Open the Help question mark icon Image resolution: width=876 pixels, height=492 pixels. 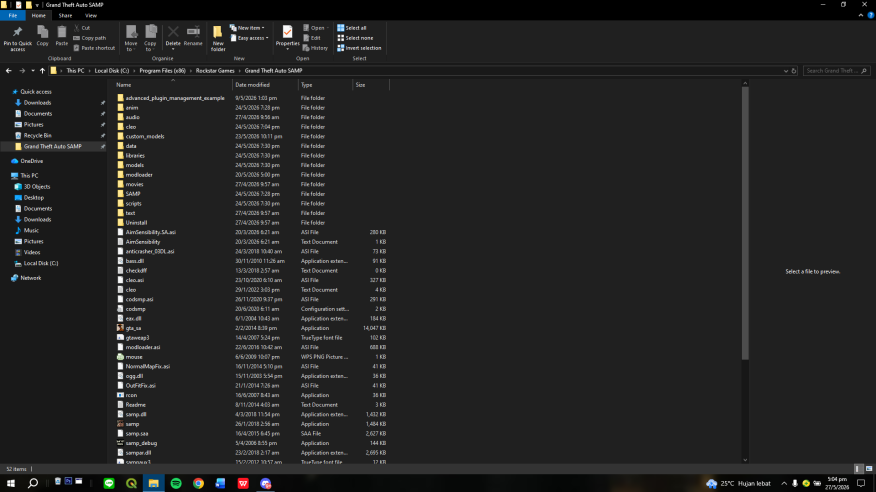tap(870, 16)
